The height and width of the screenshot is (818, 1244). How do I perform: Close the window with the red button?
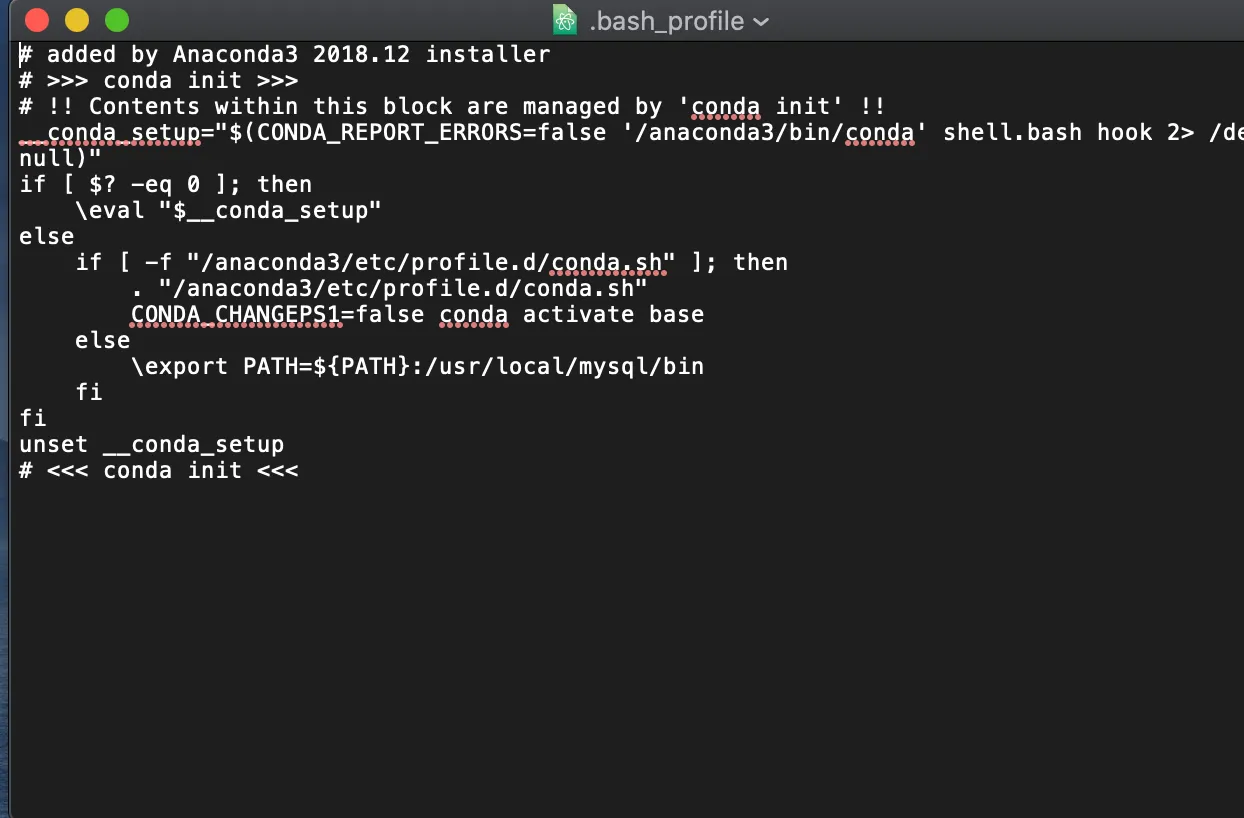pos(37,20)
